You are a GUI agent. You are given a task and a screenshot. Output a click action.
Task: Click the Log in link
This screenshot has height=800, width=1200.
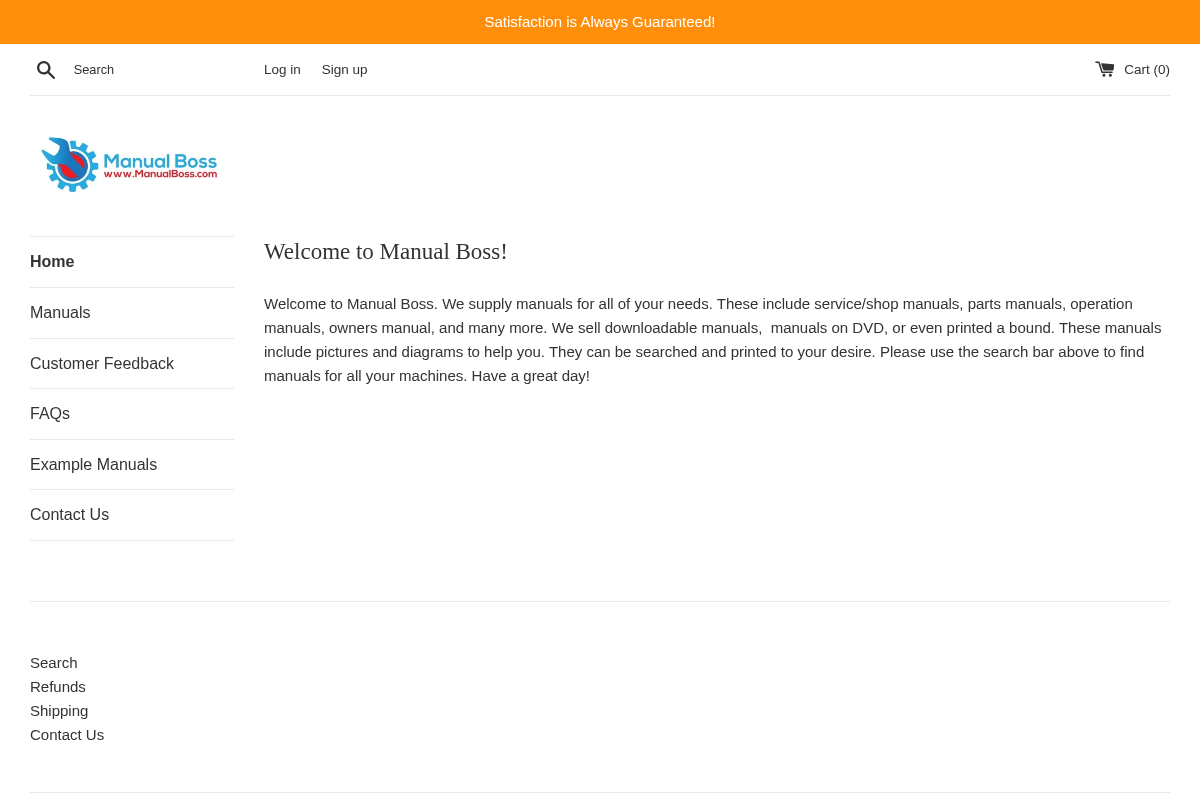[x=282, y=69]
